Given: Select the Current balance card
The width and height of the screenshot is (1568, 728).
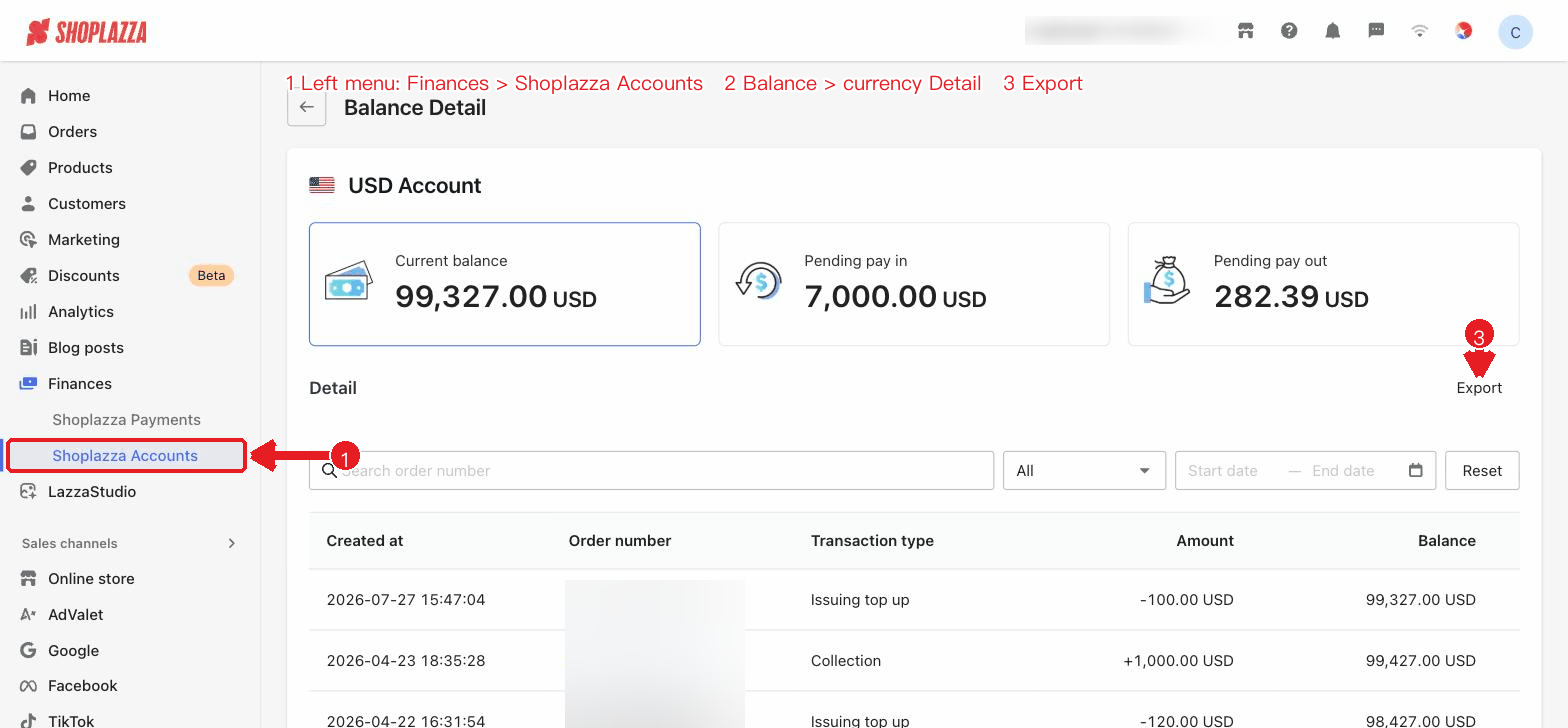Looking at the screenshot, I should click(505, 284).
